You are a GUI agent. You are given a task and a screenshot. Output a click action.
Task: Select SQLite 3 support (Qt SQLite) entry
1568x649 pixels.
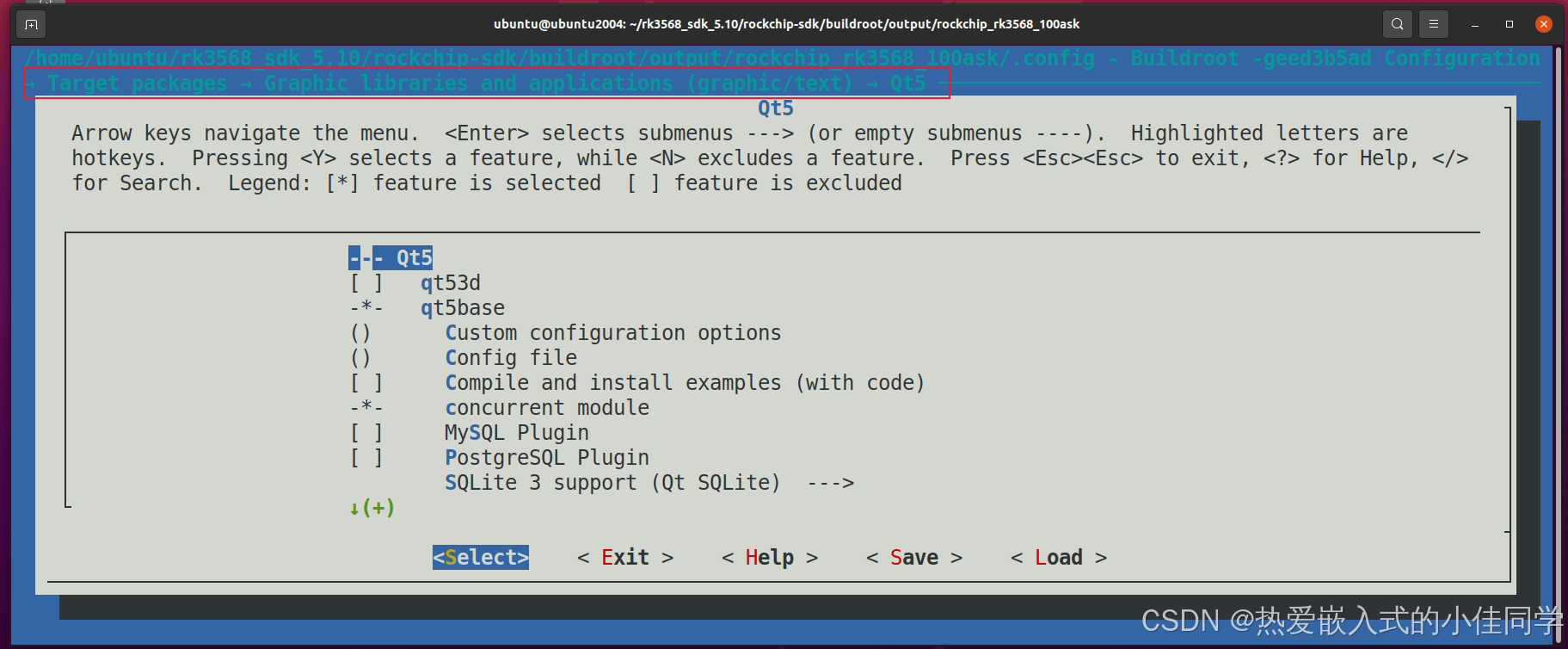tap(612, 483)
